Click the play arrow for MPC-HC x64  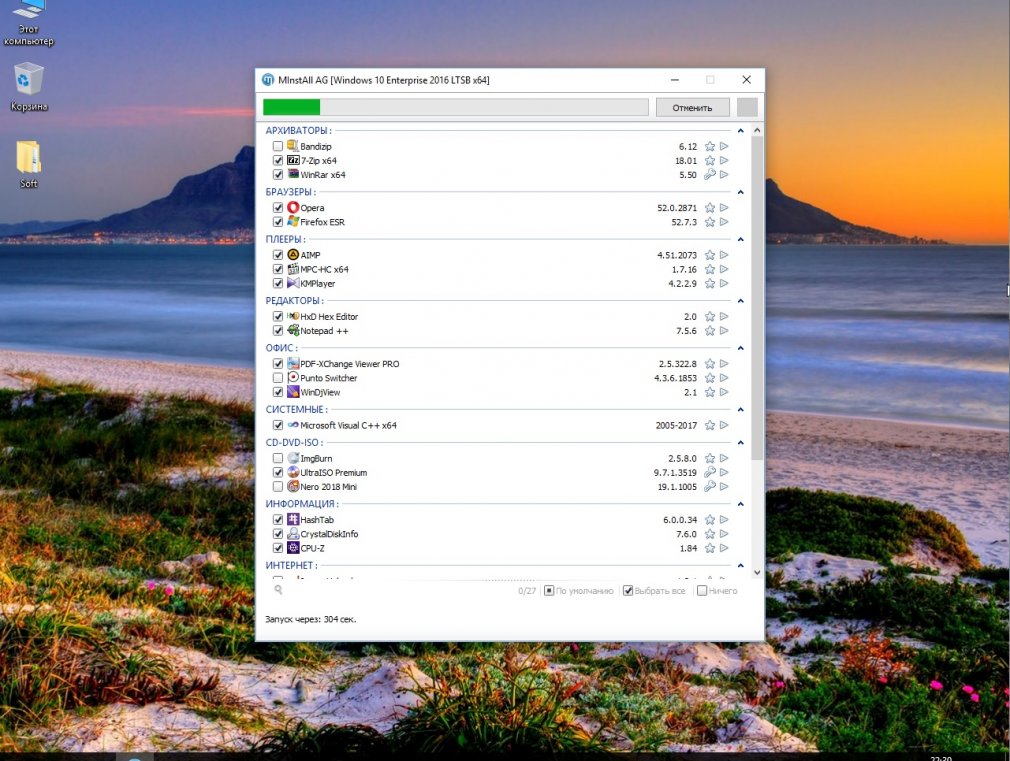coord(724,269)
